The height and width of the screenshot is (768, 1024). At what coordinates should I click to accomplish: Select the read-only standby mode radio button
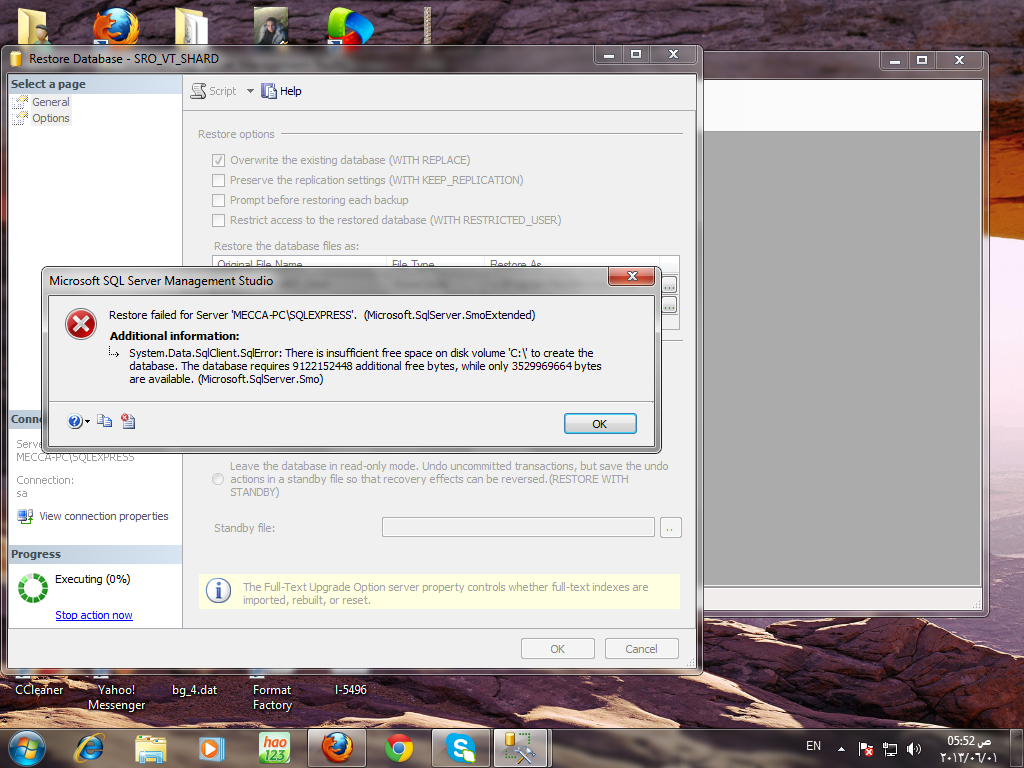(x=218, y=479)
